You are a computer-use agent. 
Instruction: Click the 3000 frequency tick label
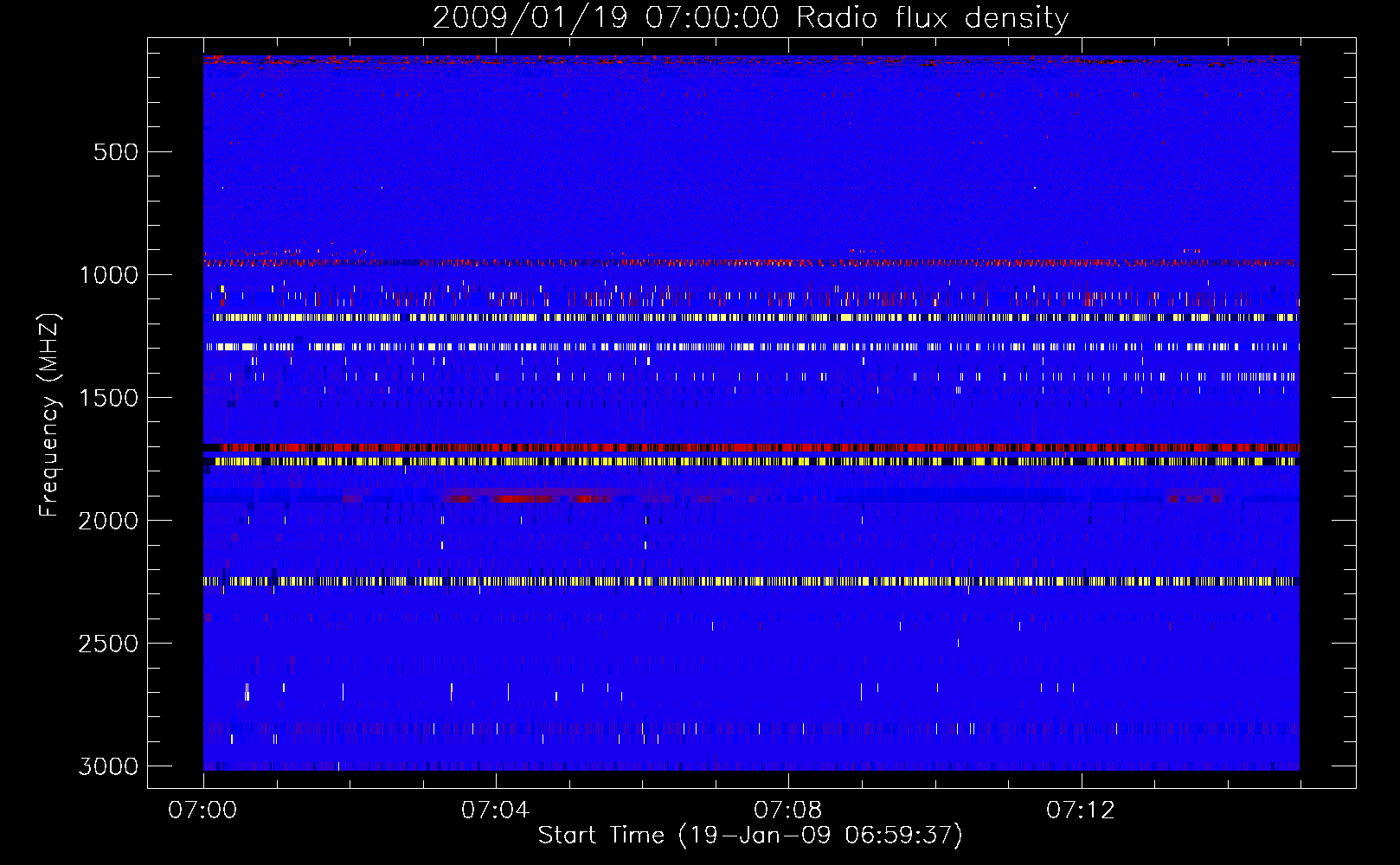pos(108,766)
